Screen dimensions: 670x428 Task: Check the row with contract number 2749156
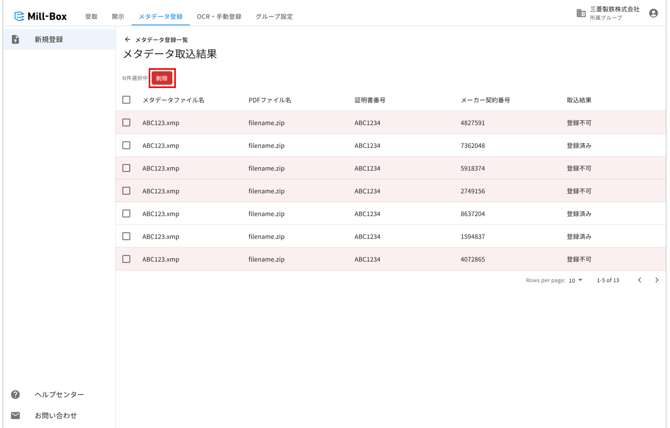(x=126, y=191)
